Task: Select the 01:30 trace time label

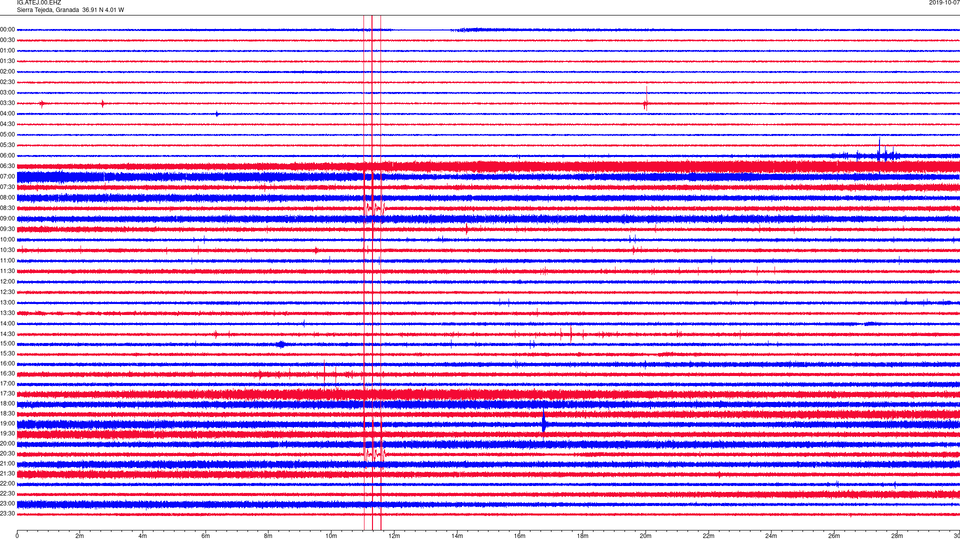Action: point(7,61)
